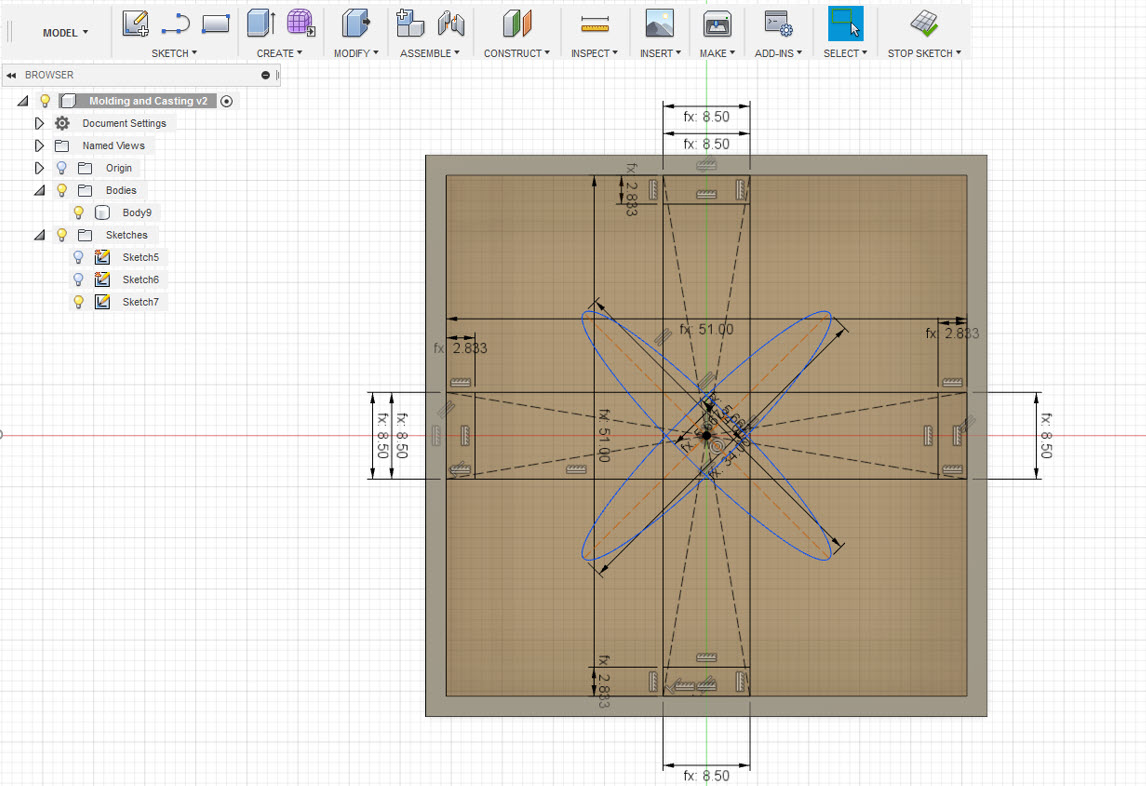
Task: Select the Press Pull modify icon
Action: tap(355, 23)
